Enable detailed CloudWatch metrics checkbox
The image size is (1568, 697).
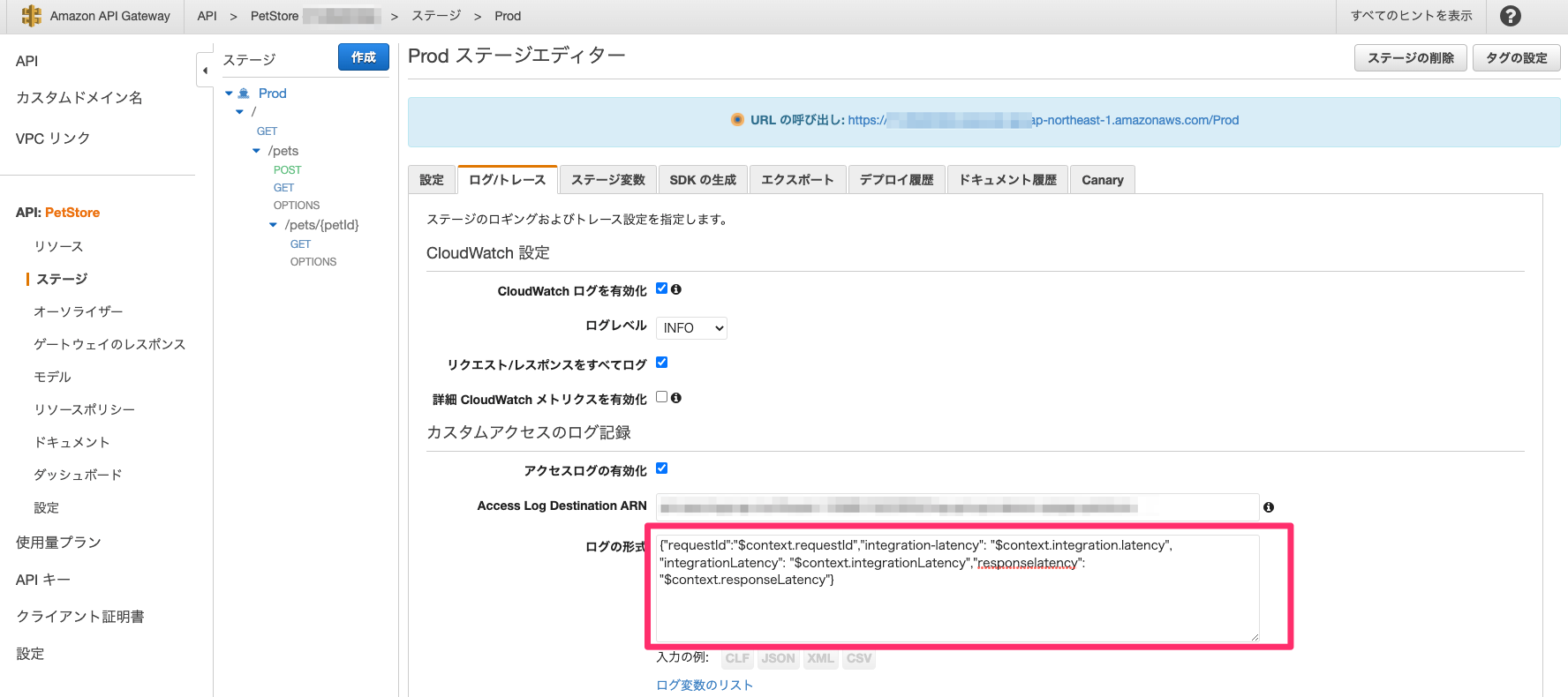[661, 397]
